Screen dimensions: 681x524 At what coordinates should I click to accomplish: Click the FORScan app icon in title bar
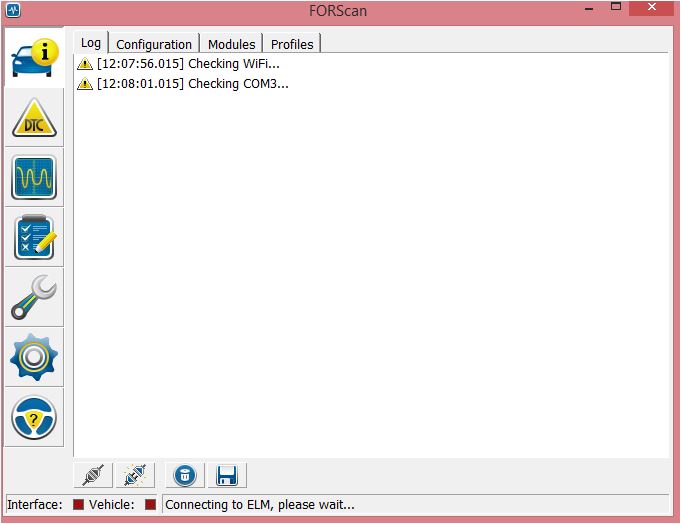[x=13, y=10]
